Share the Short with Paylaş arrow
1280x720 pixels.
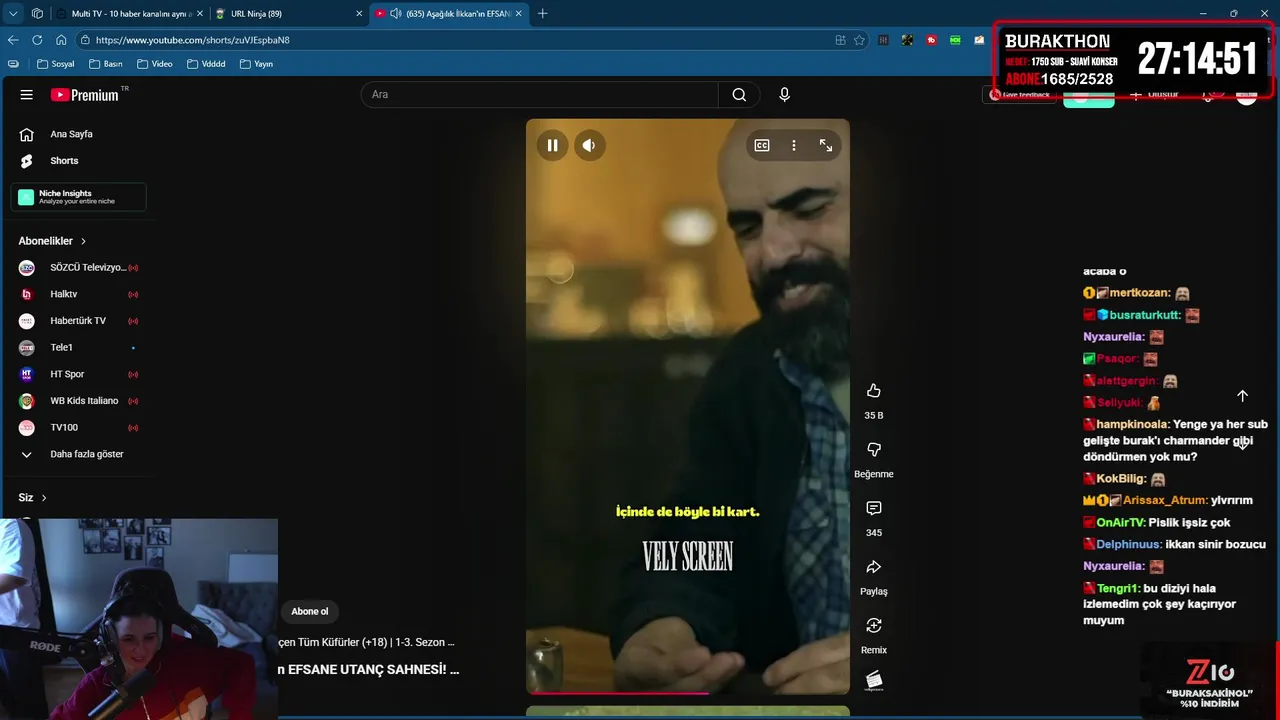(874, 567)
